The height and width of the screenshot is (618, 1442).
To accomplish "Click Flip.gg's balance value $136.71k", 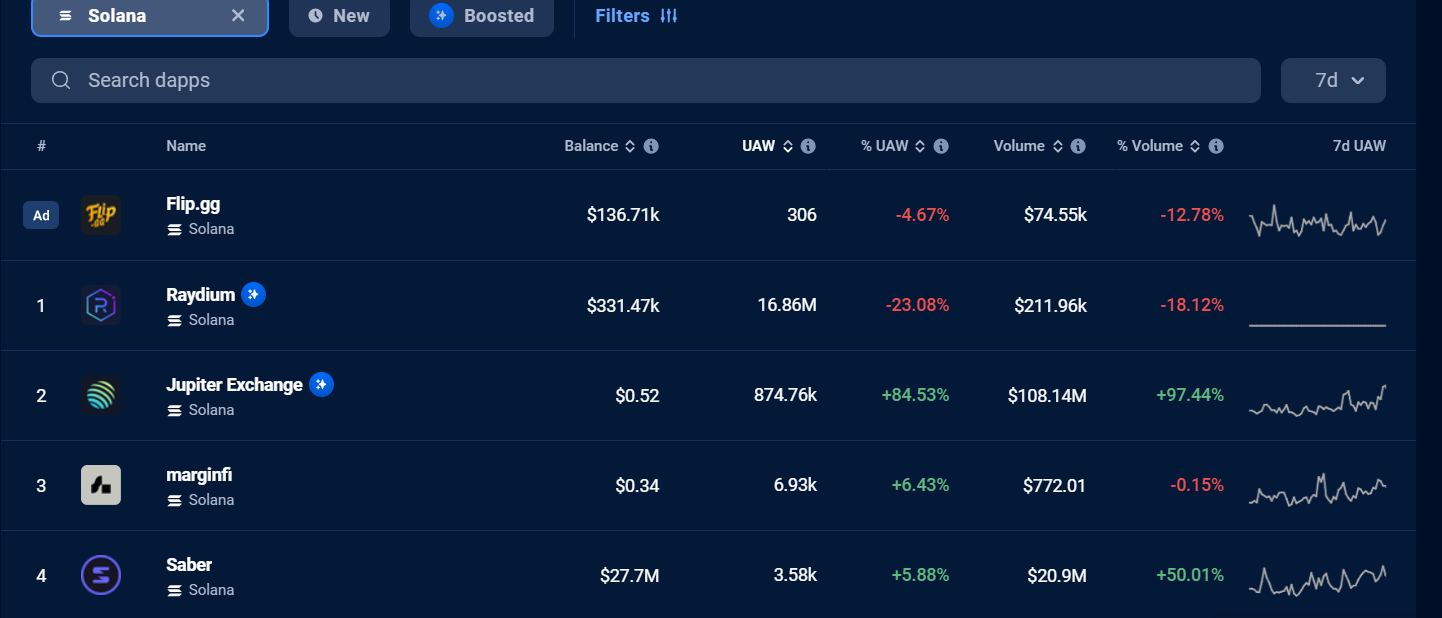I will pos(623,215).
